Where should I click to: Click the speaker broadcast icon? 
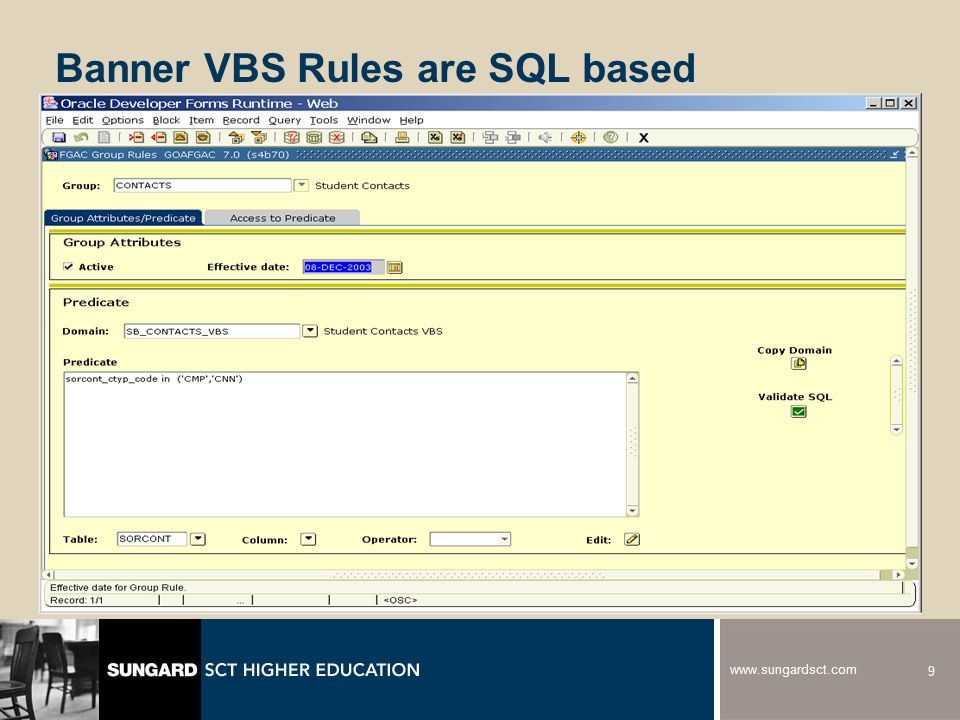(545, 137)
